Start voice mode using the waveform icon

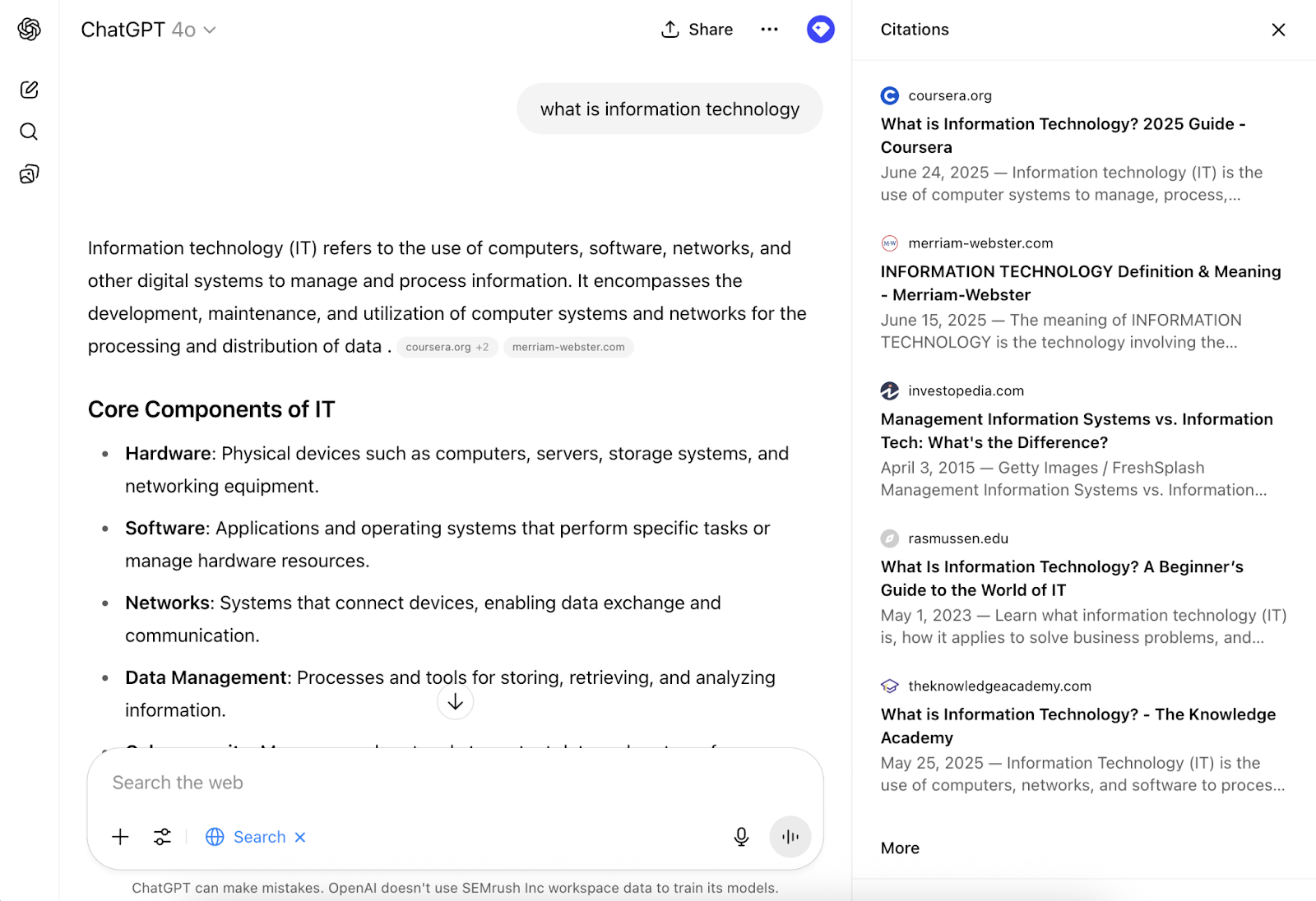pyautogui.click(x=789, y=836)
